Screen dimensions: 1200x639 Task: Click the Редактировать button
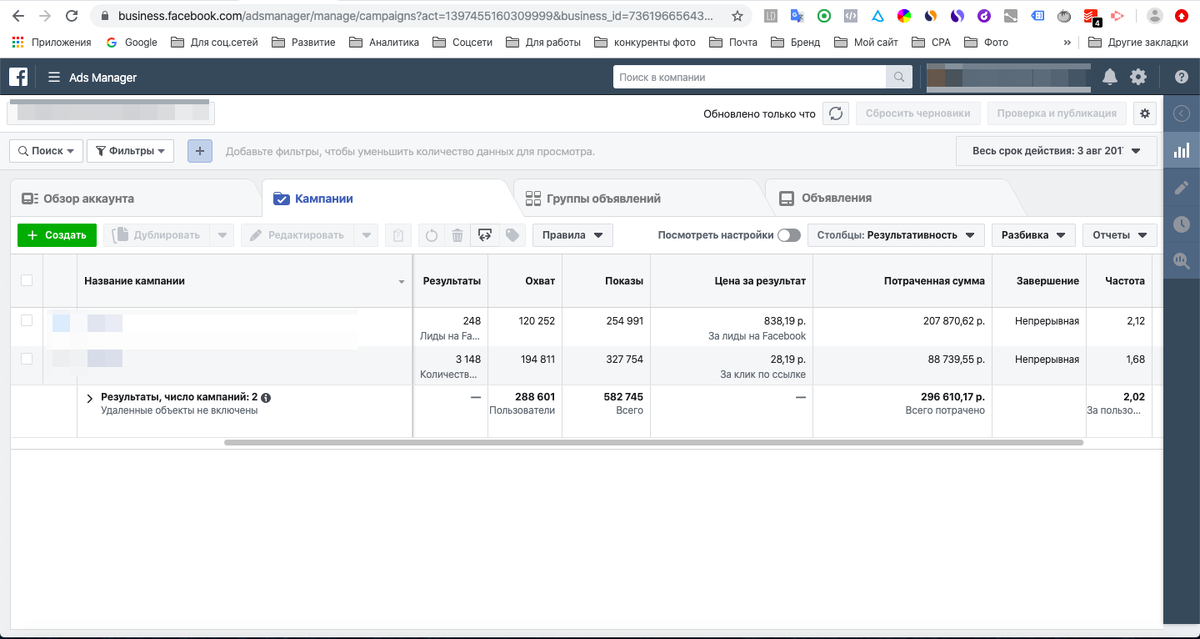(298, 235)
